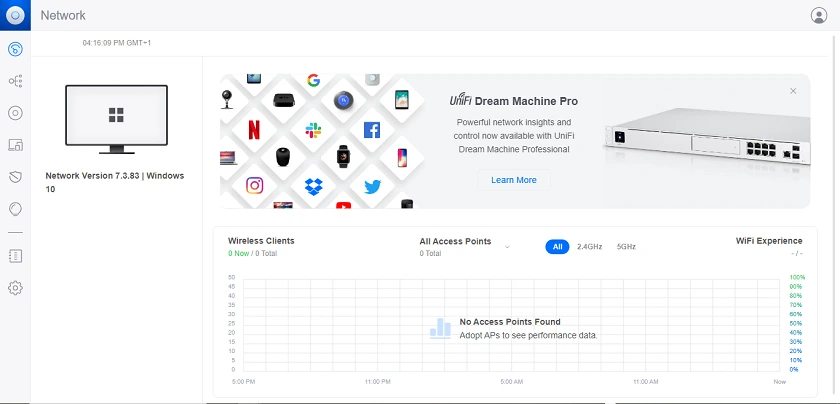Click the Google icon in the banner
Image resolution: width=840 pixels, height=404 pixels.
313,80
